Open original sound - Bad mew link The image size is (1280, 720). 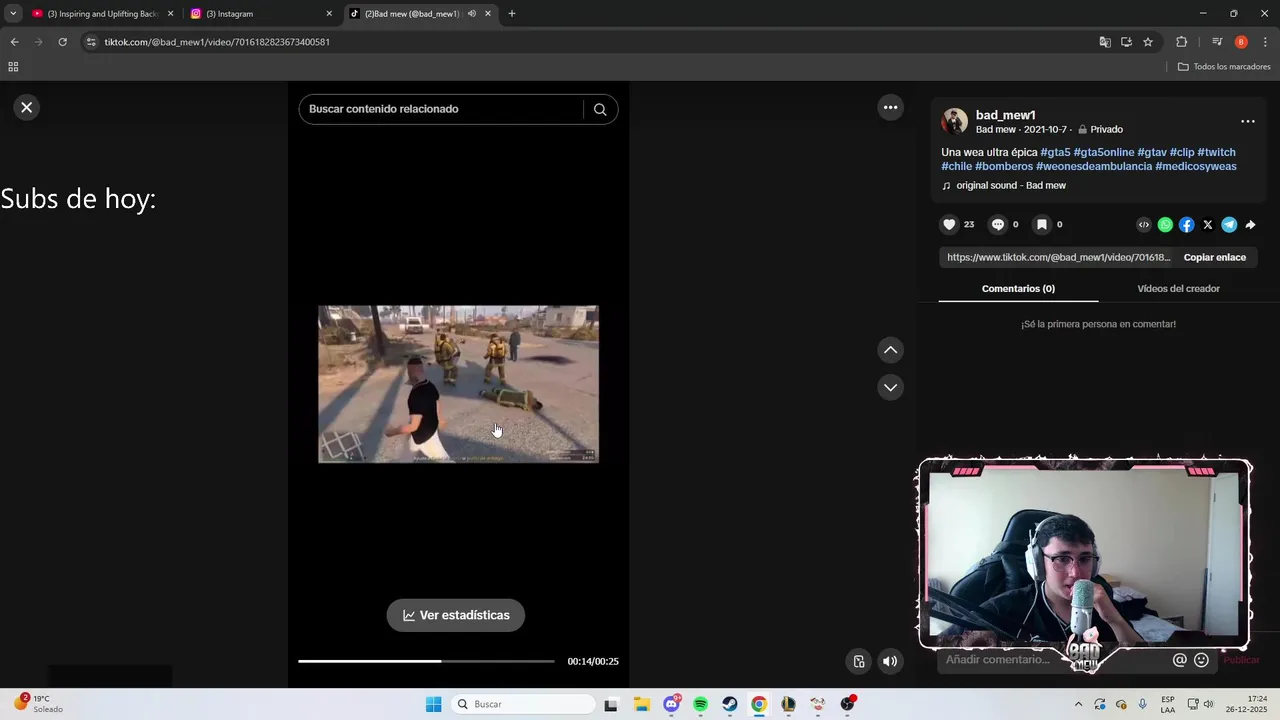click(x=1011, y=186)
